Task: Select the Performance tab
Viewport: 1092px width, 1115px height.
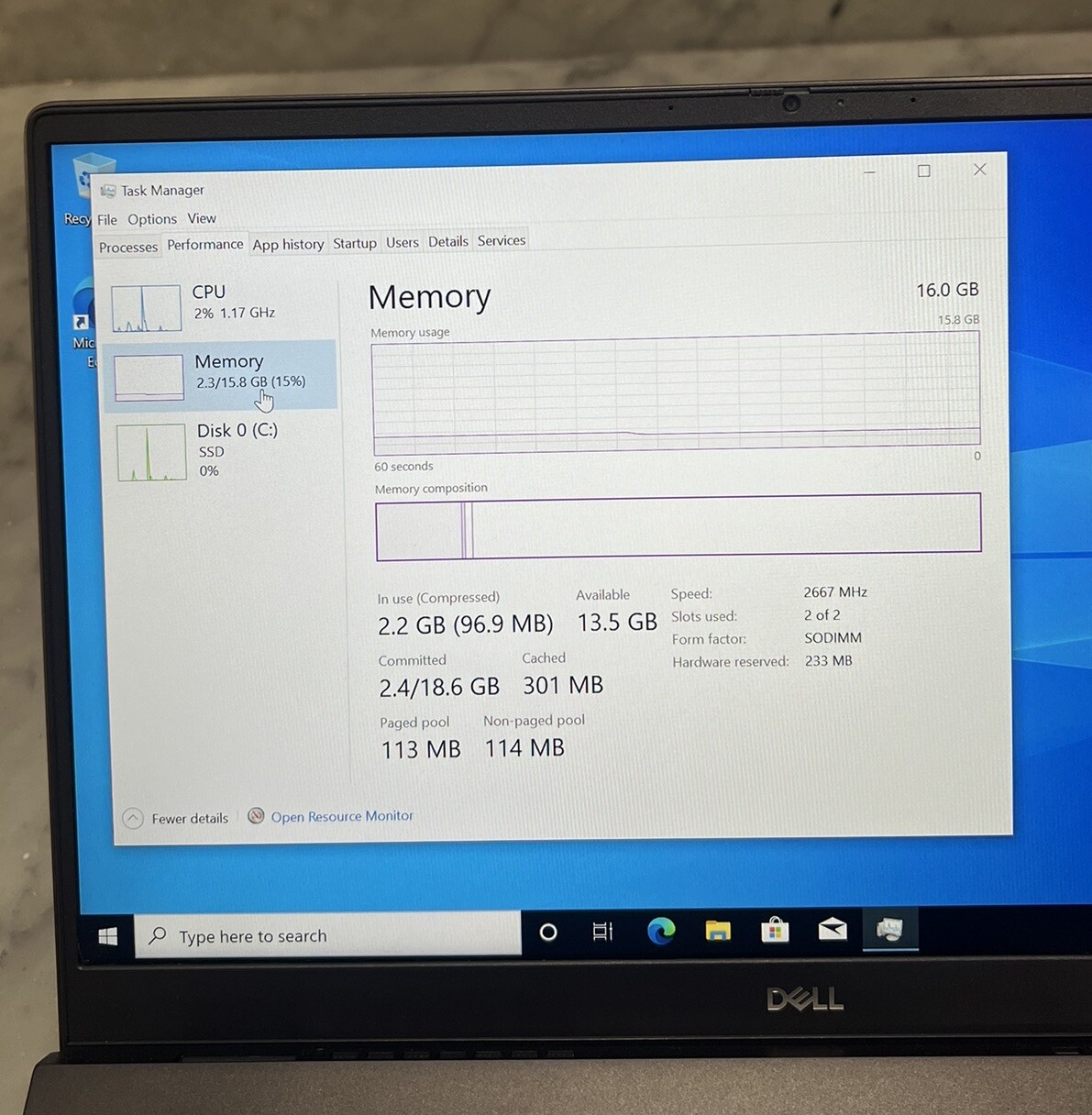Action: [205, 245]
